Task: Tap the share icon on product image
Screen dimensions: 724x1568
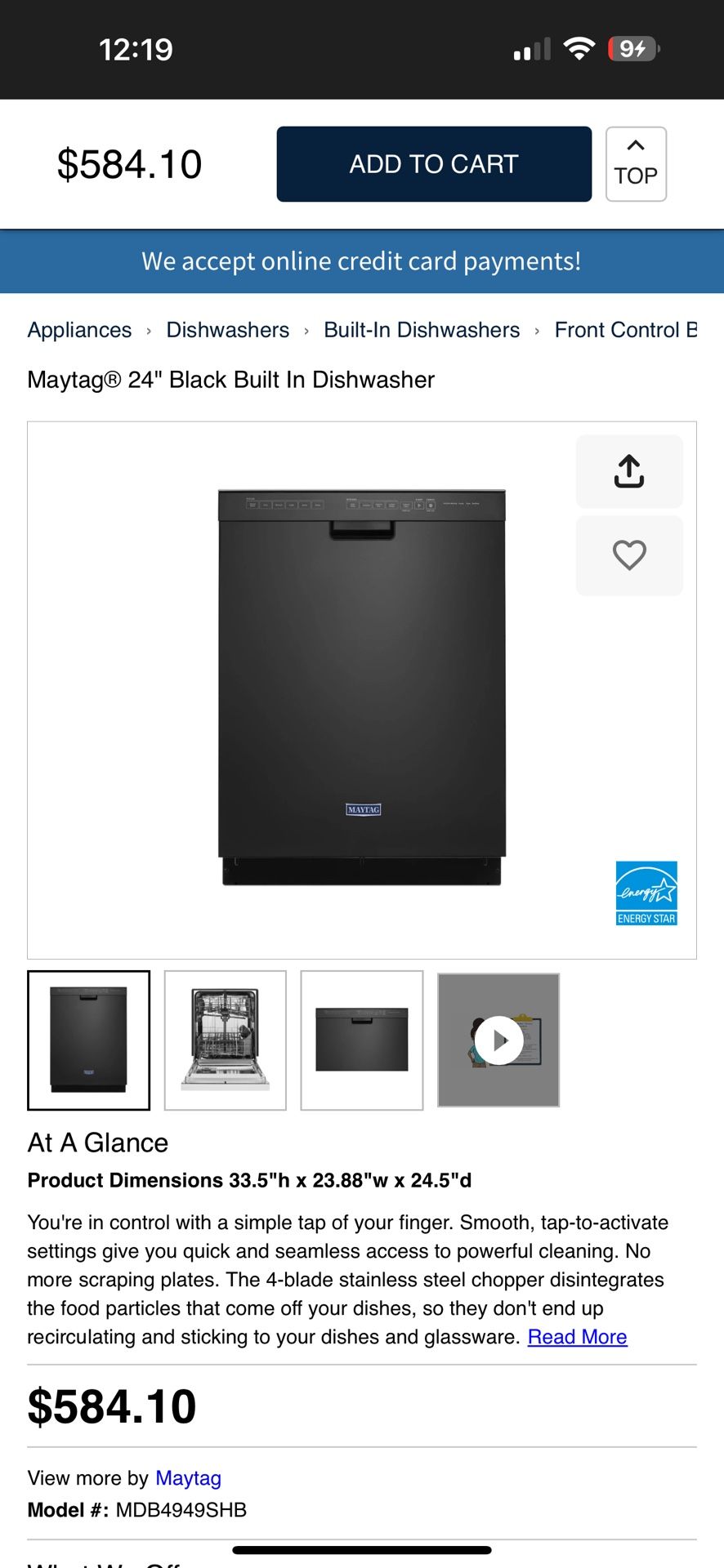Action: (x=629, y=471)
